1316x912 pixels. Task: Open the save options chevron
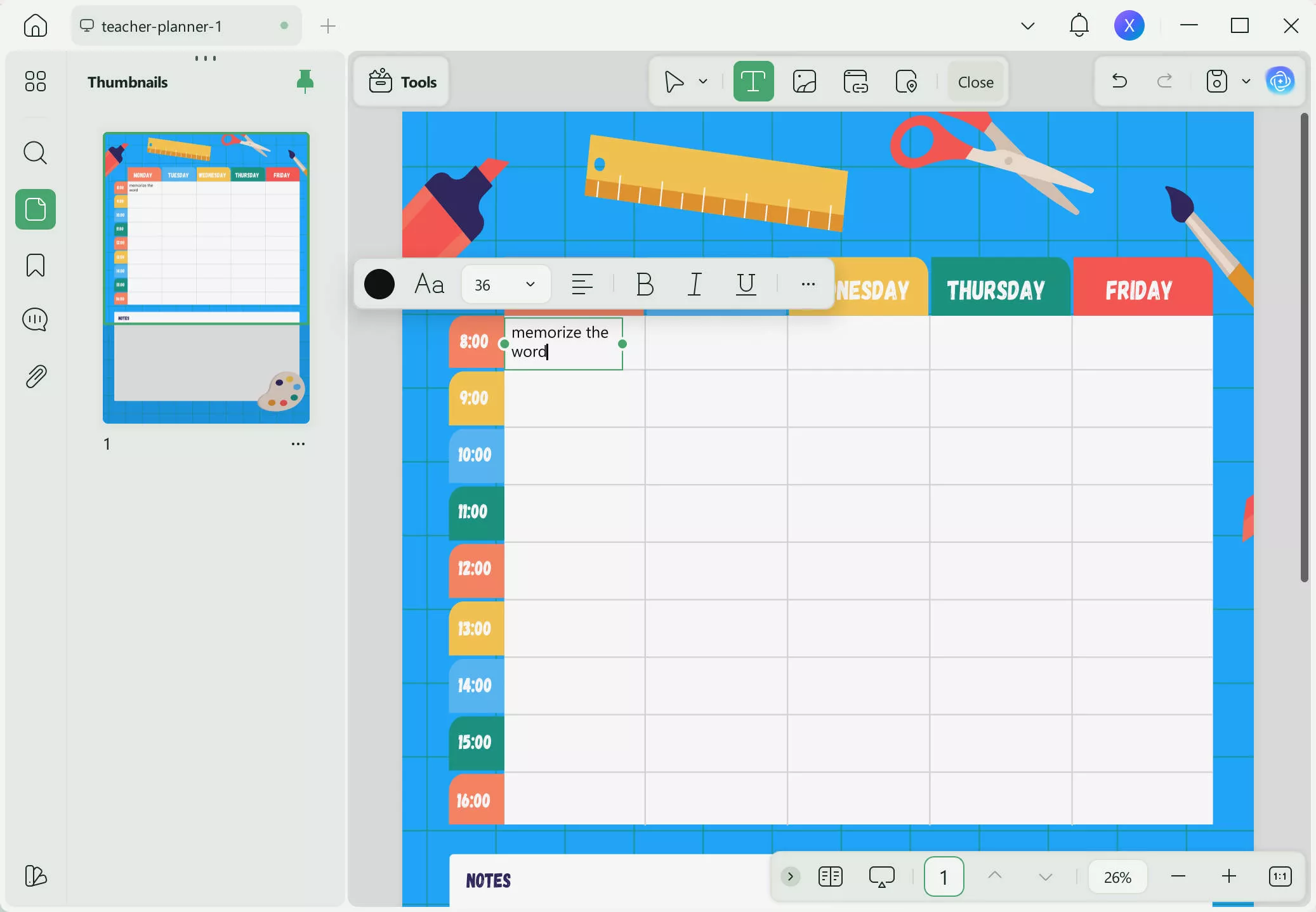click(x=1246, y=81)
